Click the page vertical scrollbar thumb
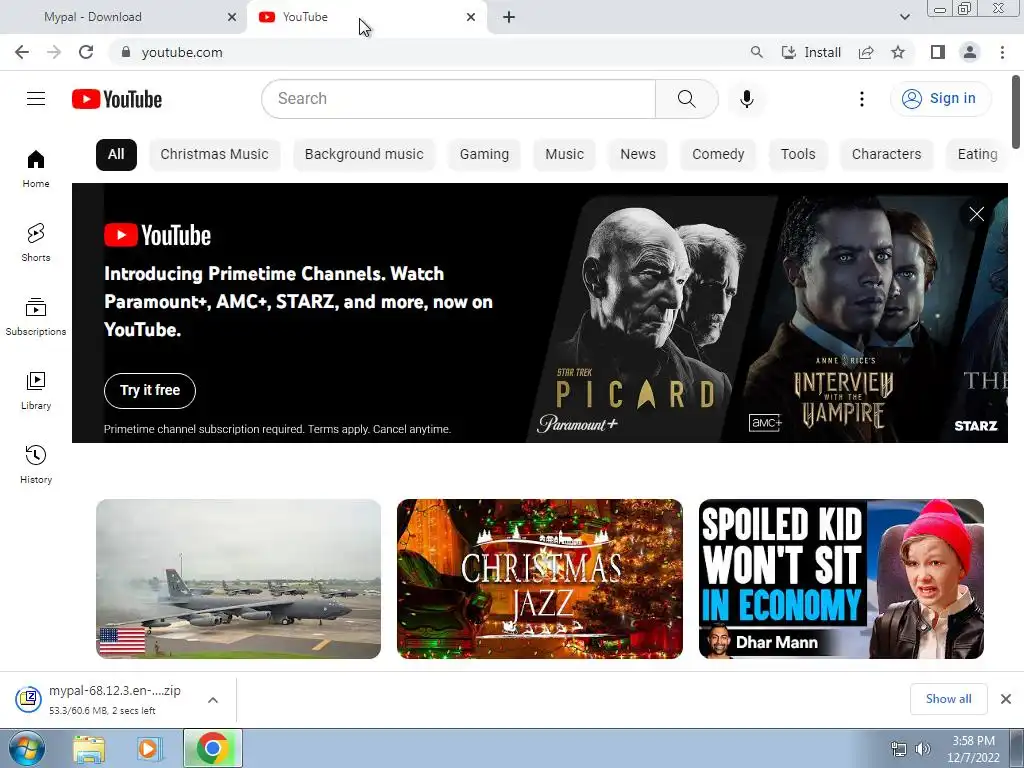The height and width of the screenshot is (768, 1024). click(1016, 111)
